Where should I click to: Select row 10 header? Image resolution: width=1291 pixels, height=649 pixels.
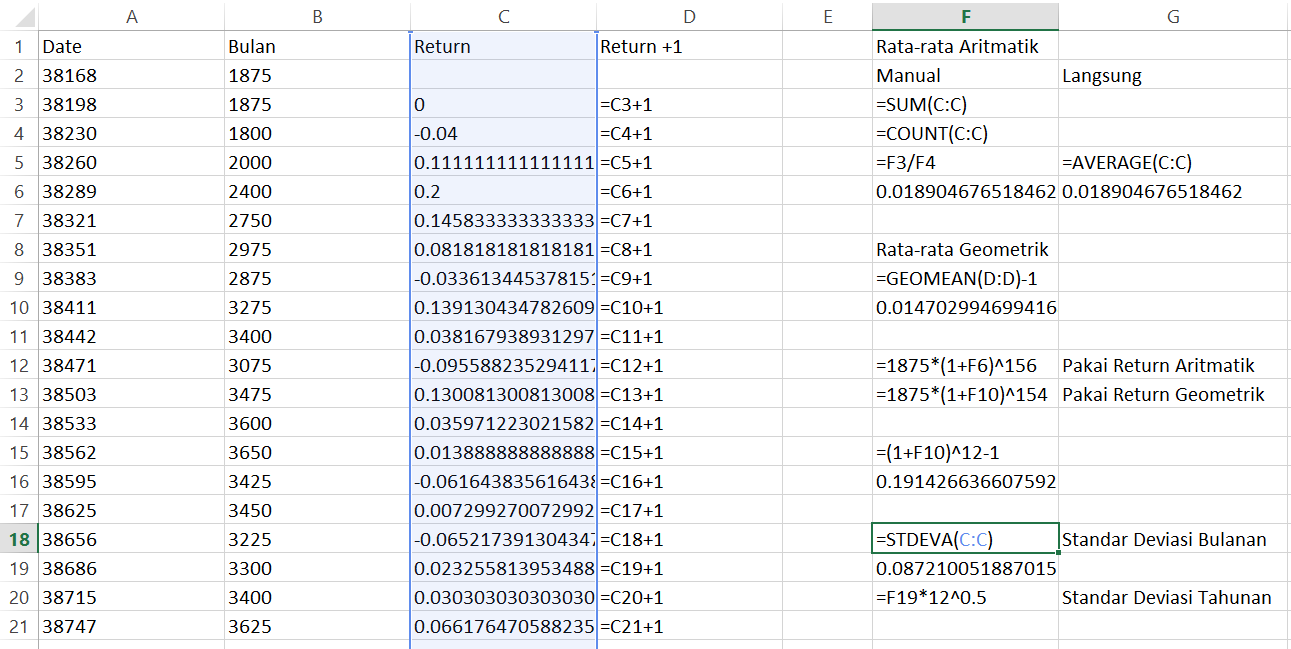[x=18, y=308]
